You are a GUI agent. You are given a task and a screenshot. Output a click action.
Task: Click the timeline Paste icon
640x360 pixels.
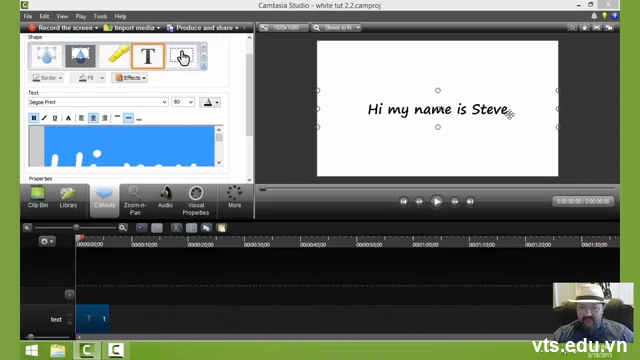(222, 228)
